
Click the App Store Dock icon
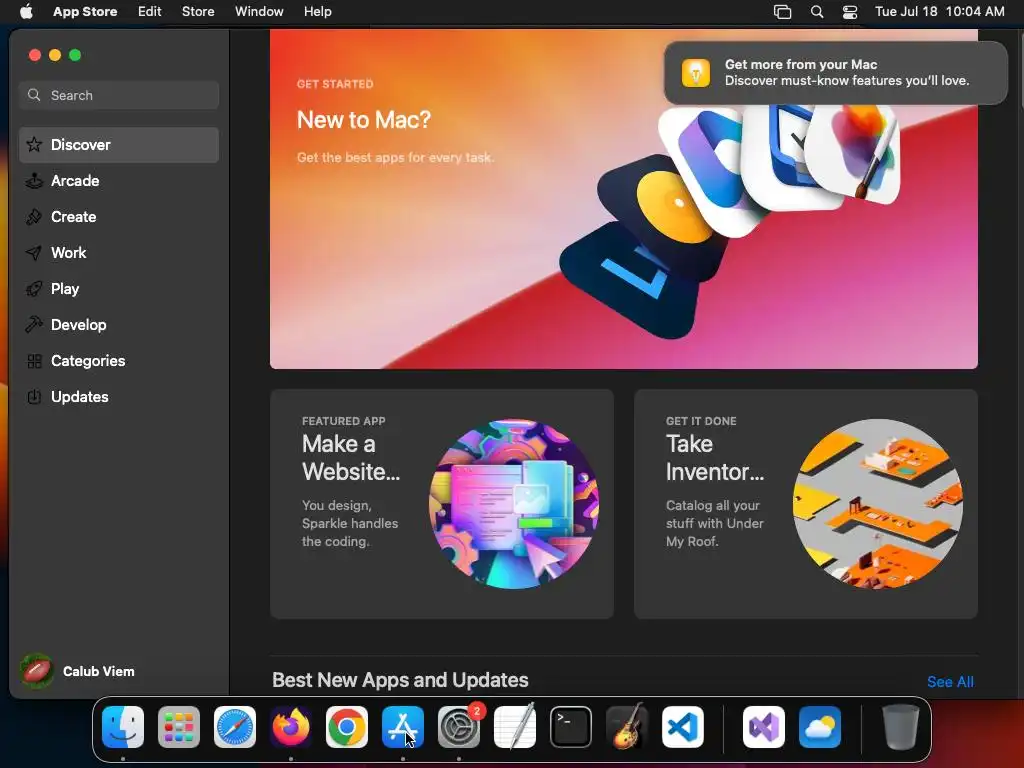click(403, 727)
